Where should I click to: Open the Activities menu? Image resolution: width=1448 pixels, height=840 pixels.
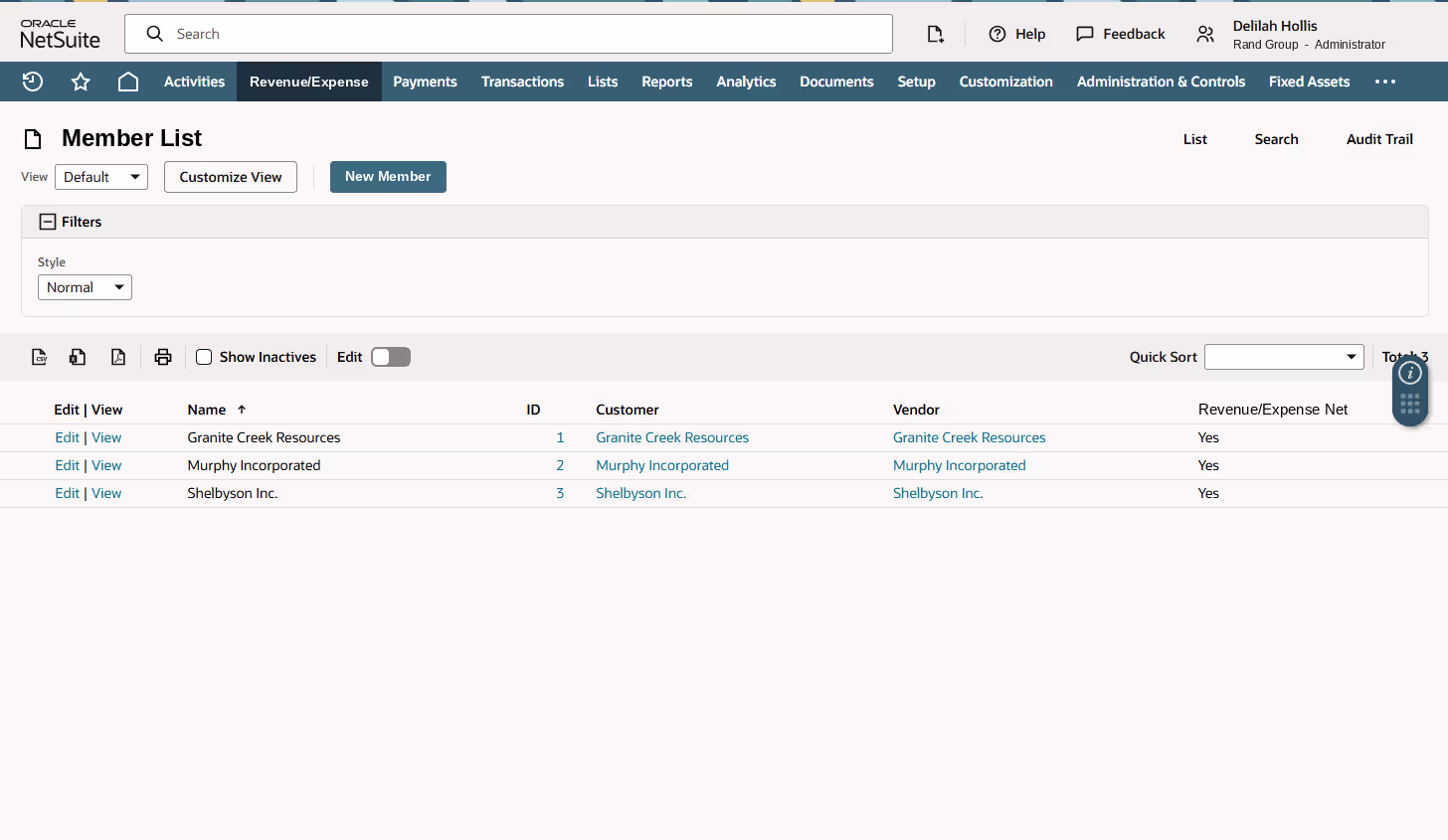pos(194,82)
